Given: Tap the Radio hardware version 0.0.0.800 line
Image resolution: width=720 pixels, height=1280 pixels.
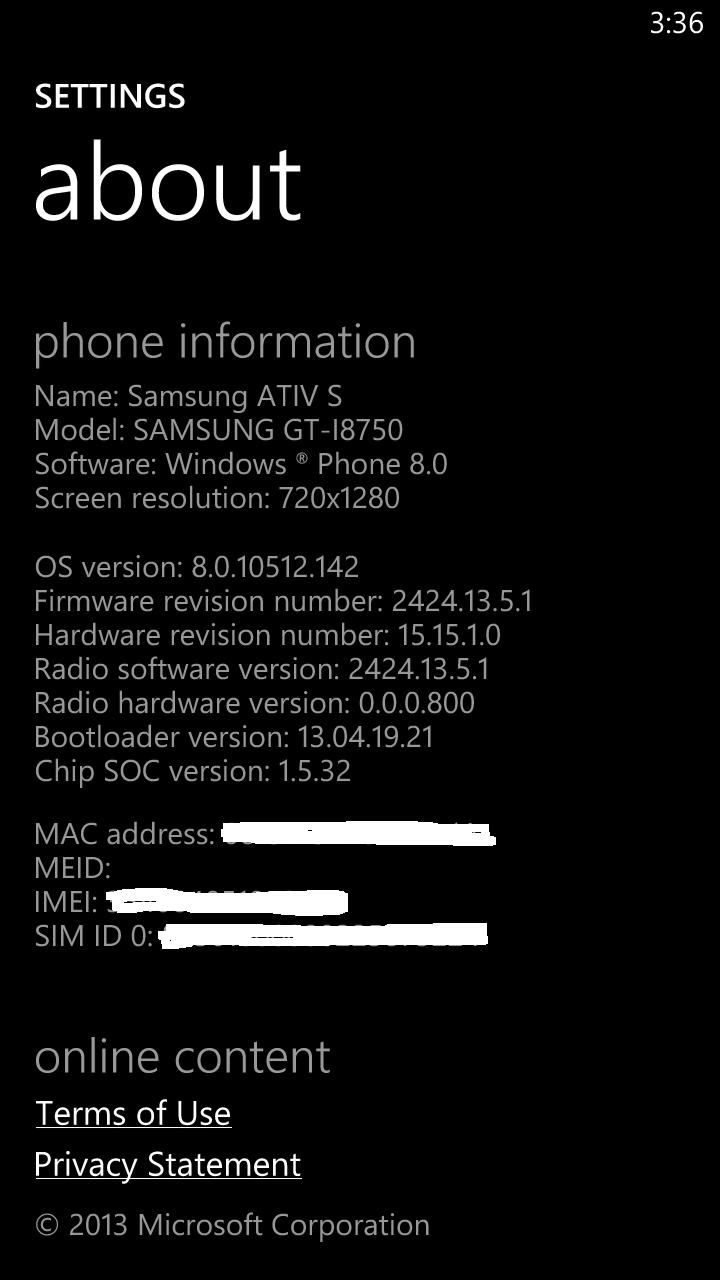Looking at the screenshot, I should click(x=254, y=703).
